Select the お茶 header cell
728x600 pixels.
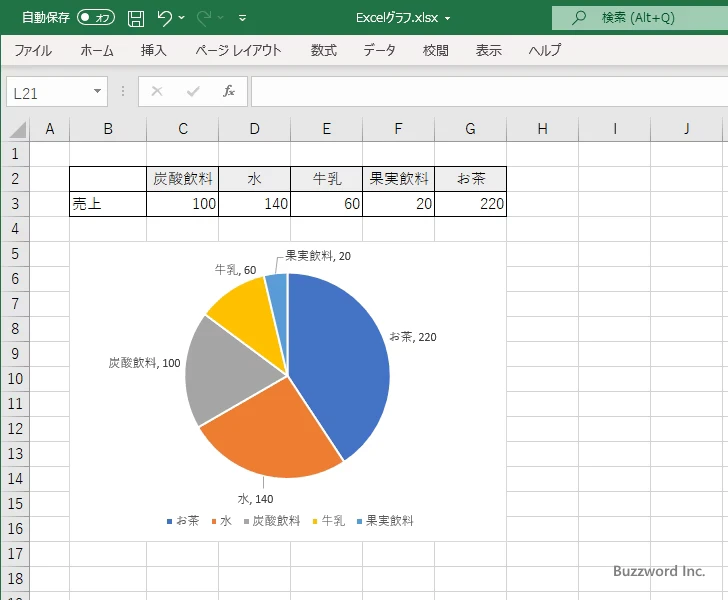point(470,179)
